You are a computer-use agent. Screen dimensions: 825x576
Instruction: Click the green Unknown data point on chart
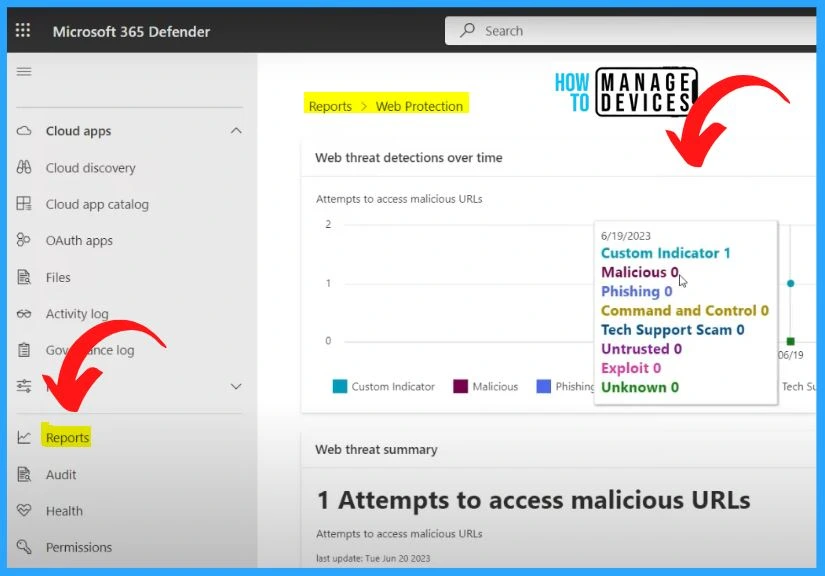pos(790,341)
